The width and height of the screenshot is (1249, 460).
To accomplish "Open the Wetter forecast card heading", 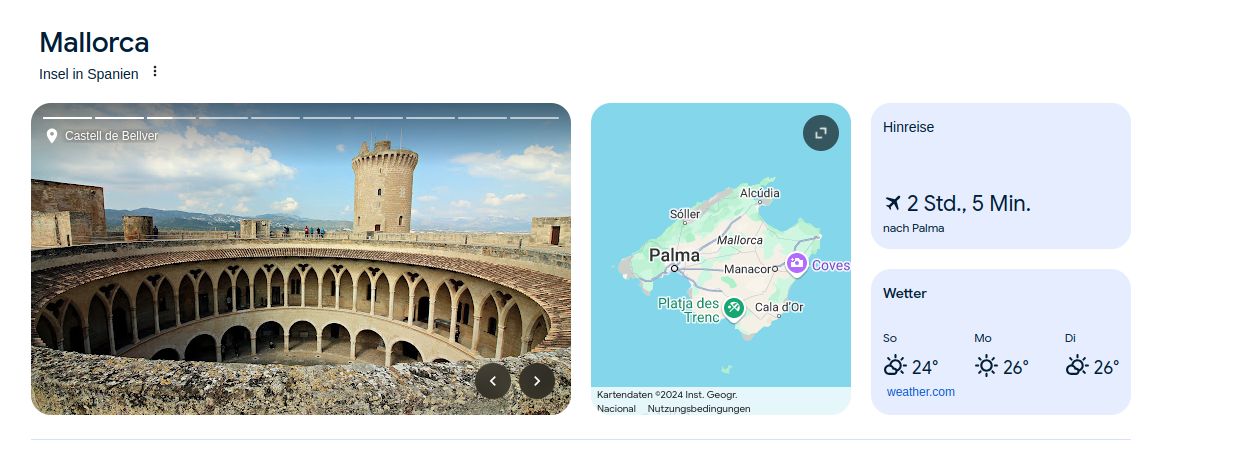I will [x=905, y=294].
